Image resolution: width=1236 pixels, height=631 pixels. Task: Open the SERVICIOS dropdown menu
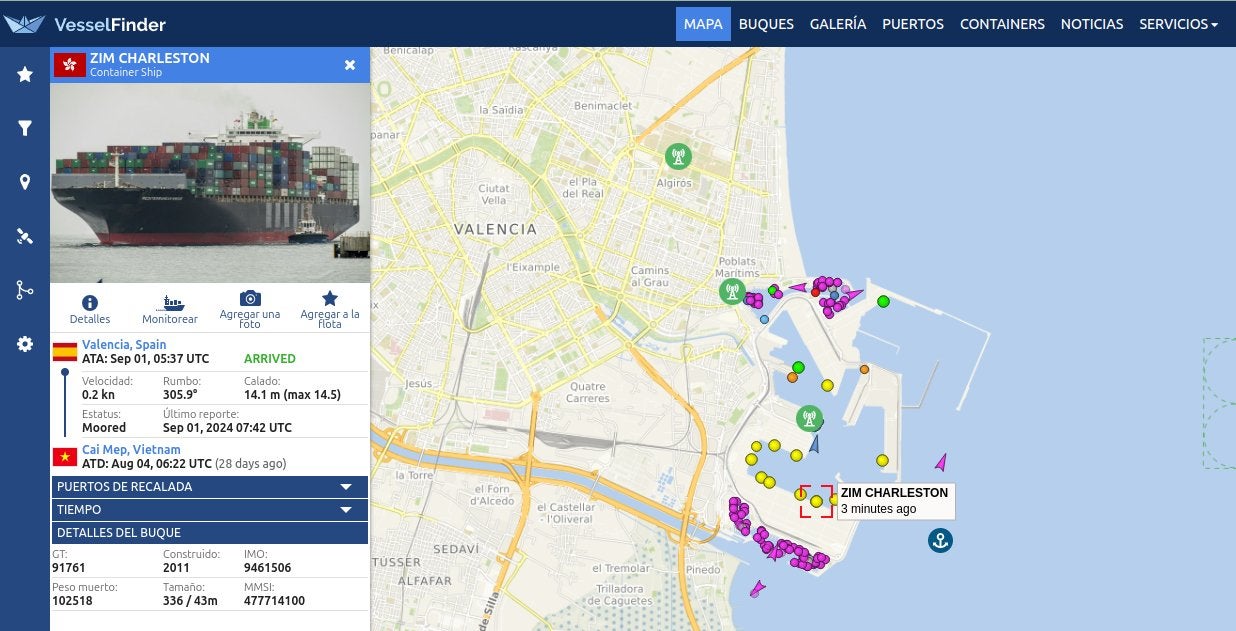click(x=1178, y=24)
